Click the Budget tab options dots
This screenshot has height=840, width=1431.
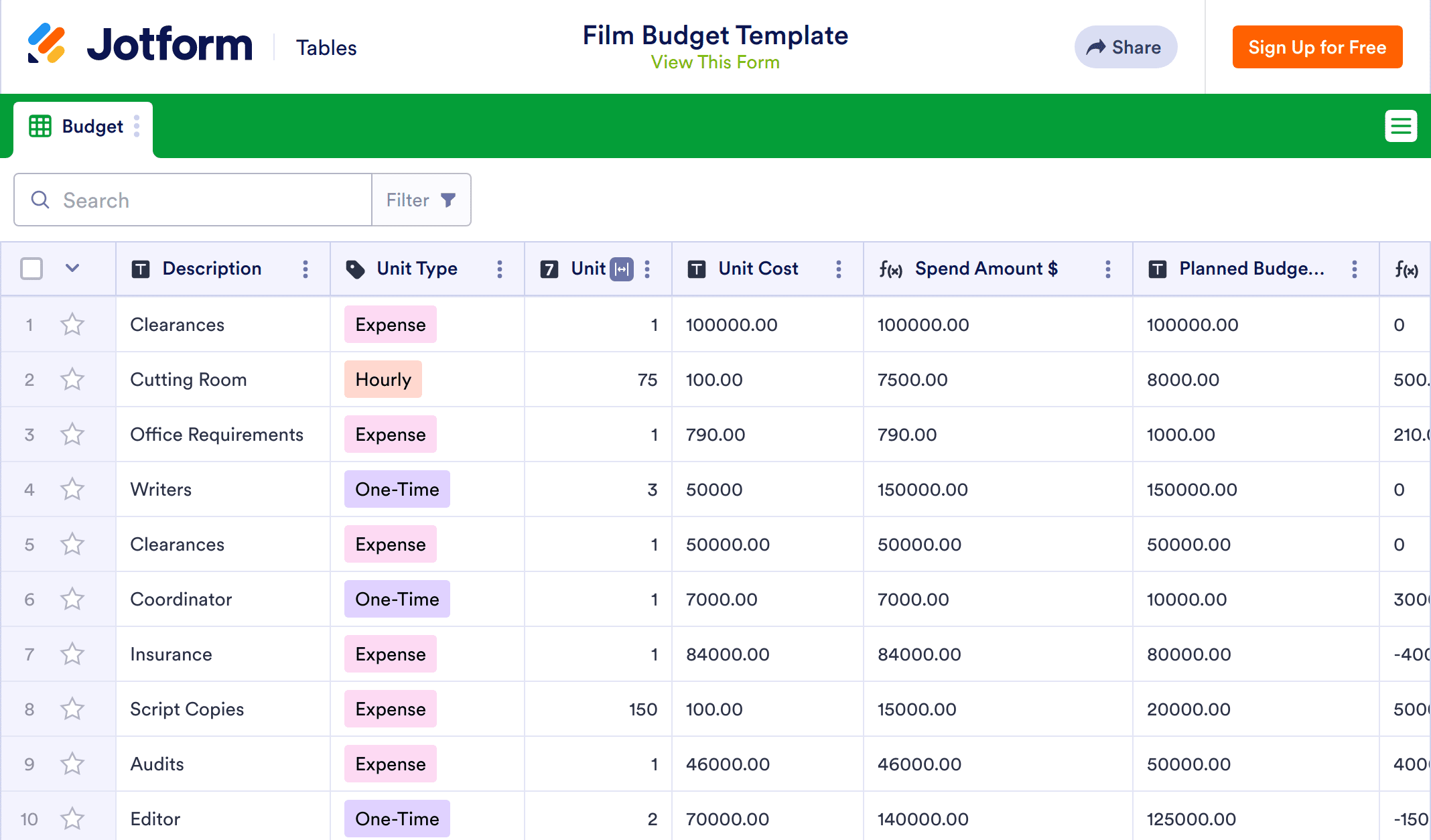click(x=137, y=126)
